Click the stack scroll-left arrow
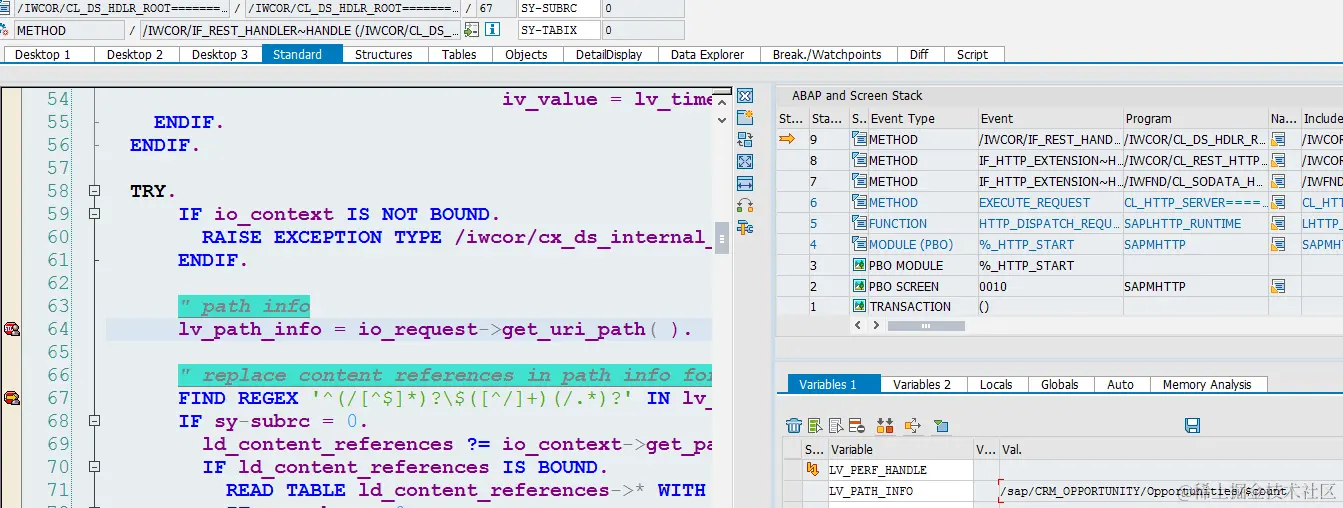This screenshot has height=508, width=1343. pyautogui.click(x=856, y=326)
